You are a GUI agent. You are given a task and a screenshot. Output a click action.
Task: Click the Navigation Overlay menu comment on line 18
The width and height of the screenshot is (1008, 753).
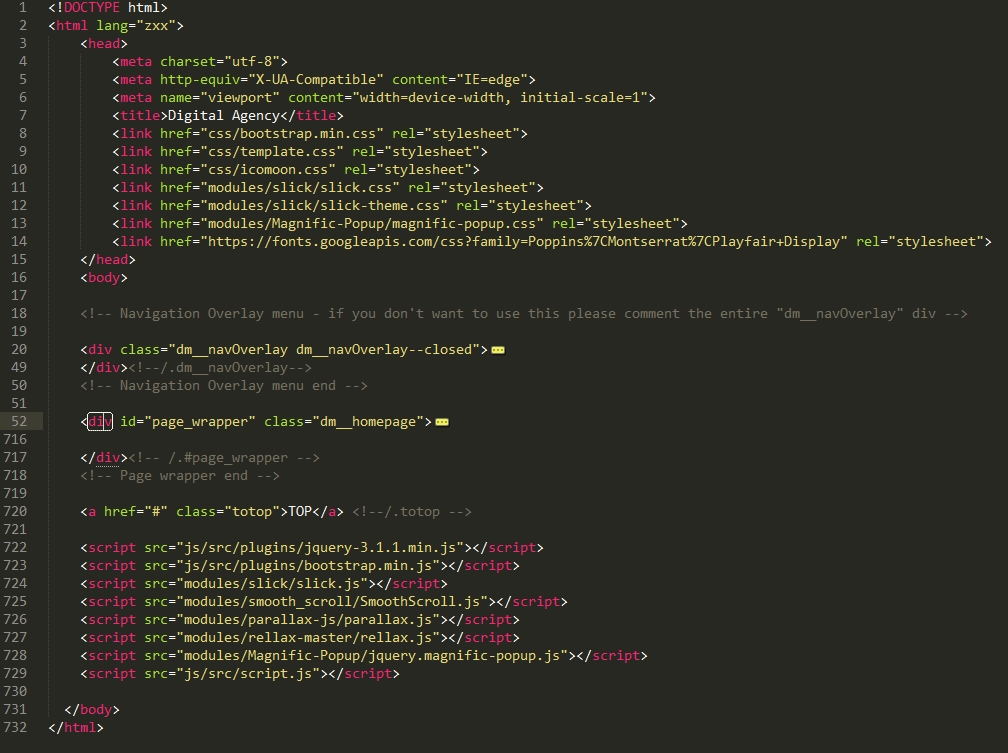524,314
